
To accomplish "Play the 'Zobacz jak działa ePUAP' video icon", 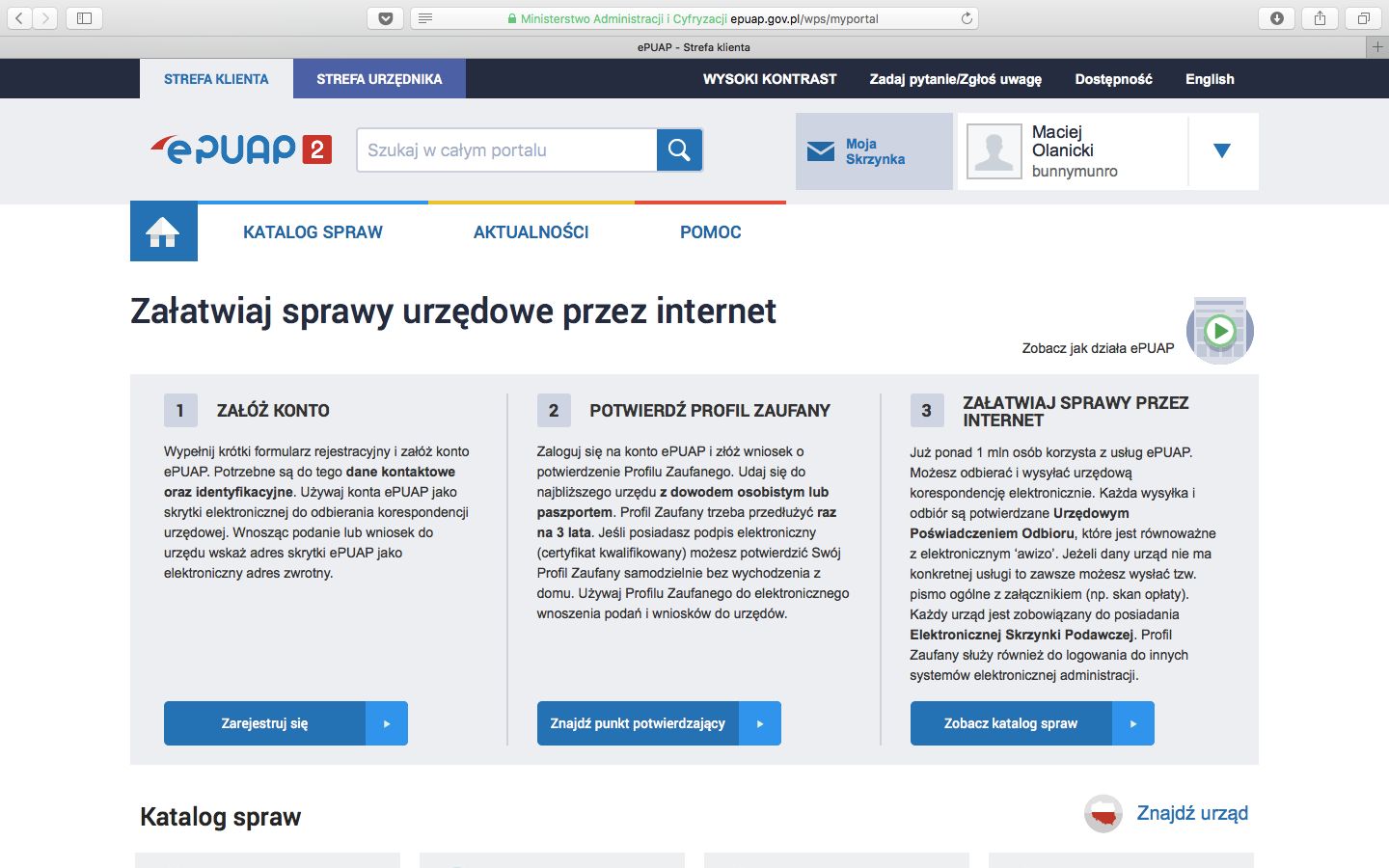I will click(1221, 329).
